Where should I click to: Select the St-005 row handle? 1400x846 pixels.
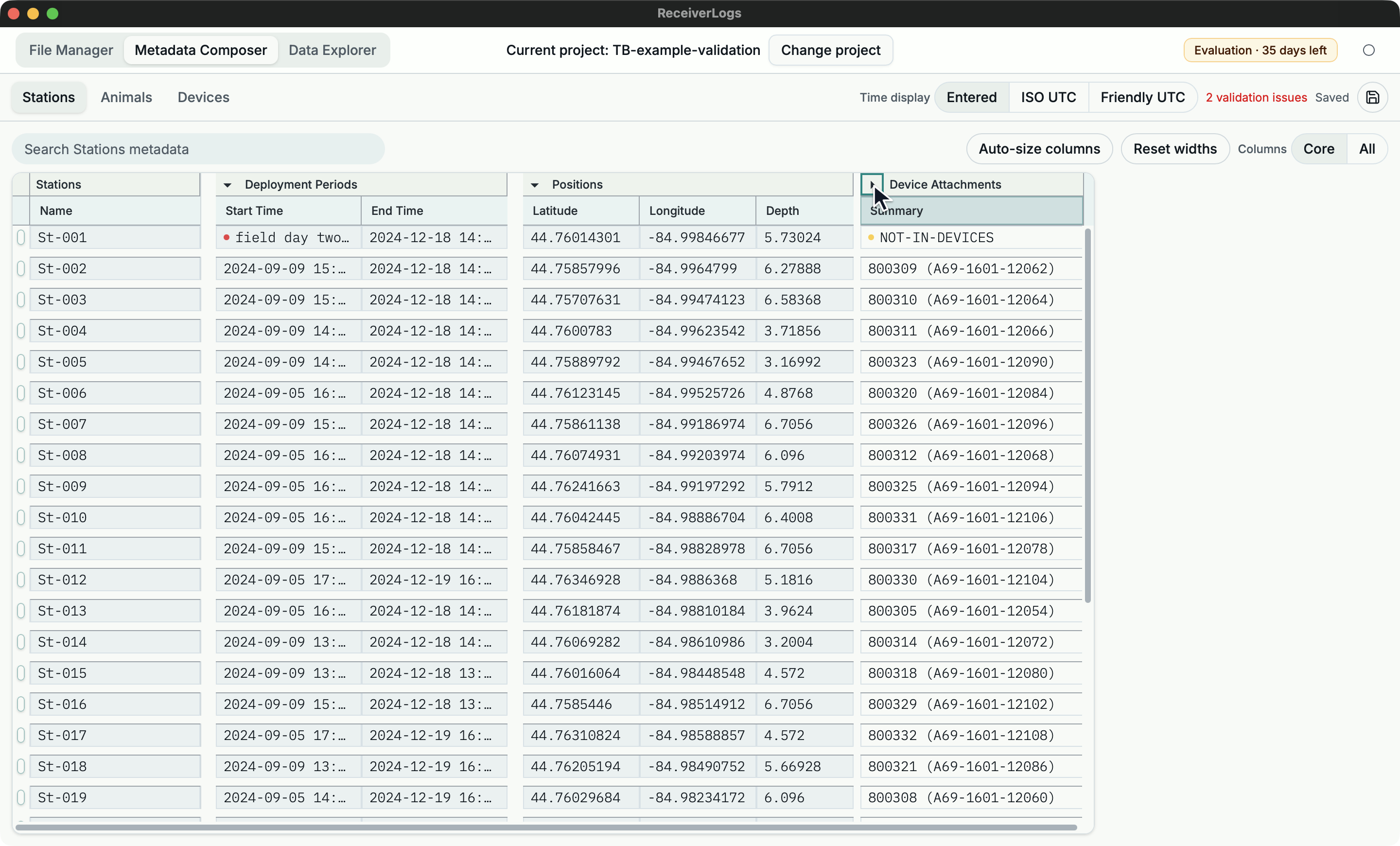[21, 362]
